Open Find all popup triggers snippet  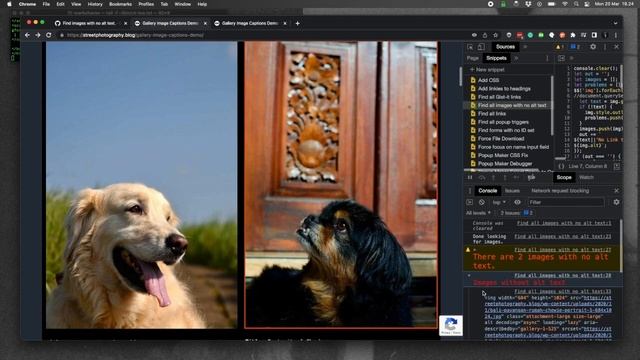(x=503, y=122)
